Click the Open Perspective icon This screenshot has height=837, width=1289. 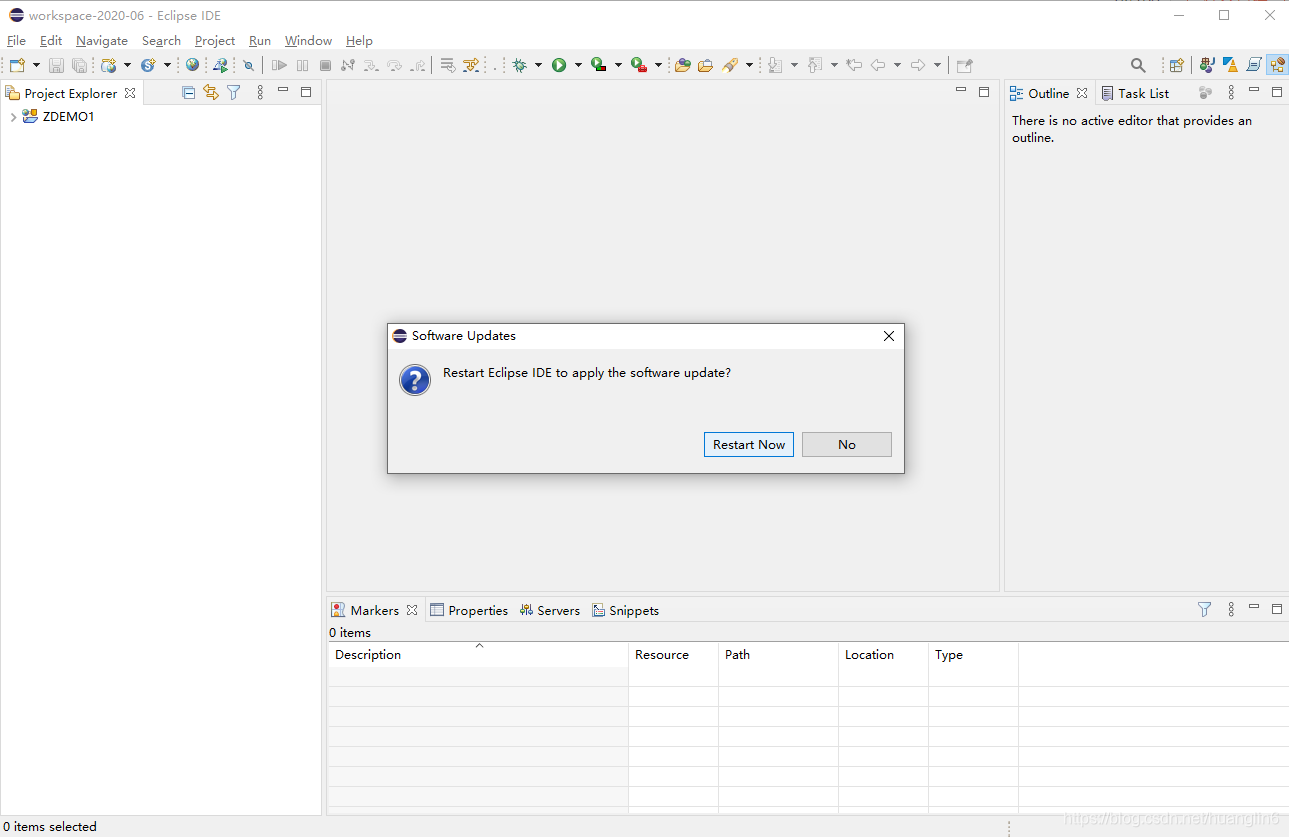(x=1176, y=65)
